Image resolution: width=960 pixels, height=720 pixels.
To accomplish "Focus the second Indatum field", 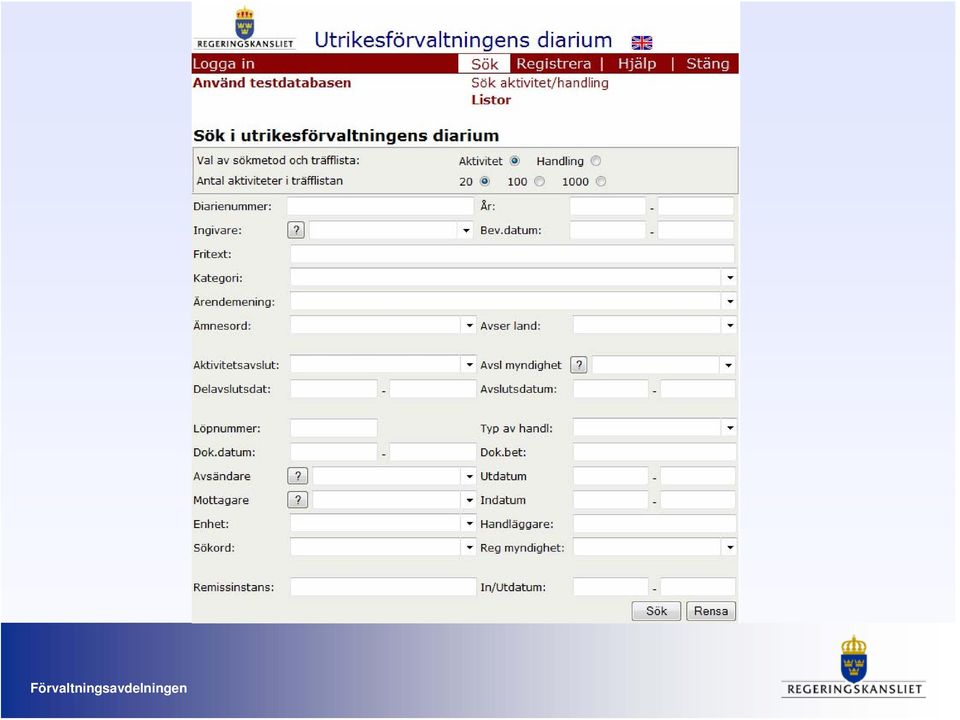I will [698, 500].
